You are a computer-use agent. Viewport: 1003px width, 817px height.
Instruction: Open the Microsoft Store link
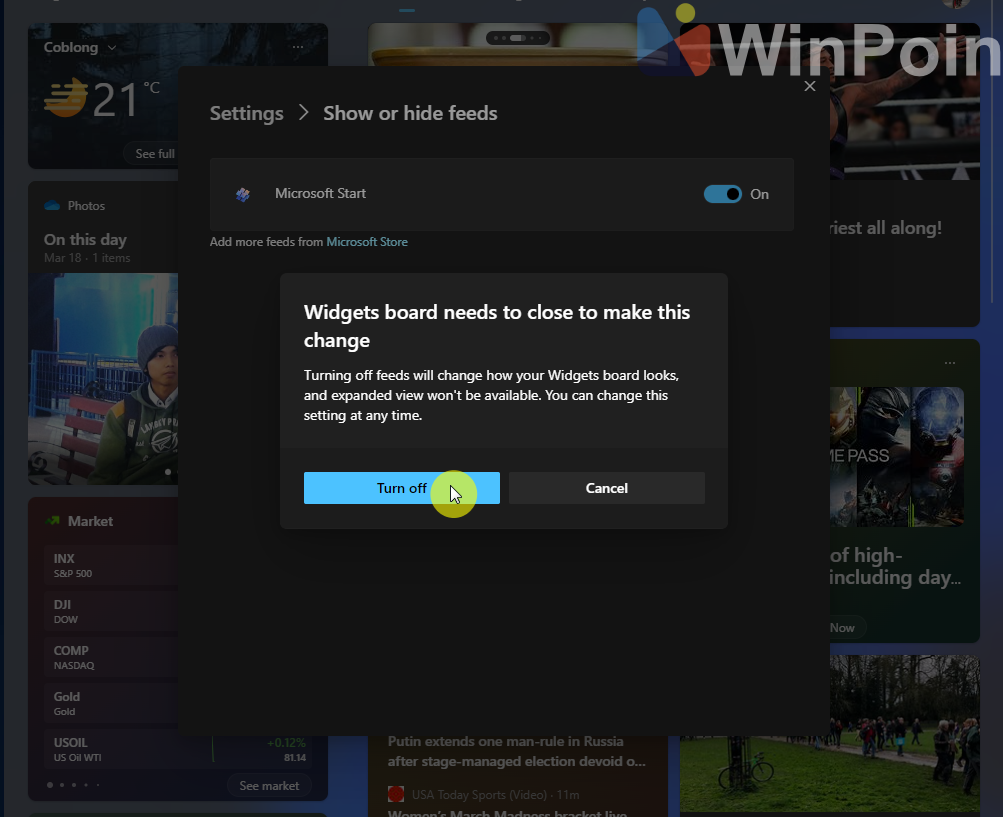(x=367, y=242)
